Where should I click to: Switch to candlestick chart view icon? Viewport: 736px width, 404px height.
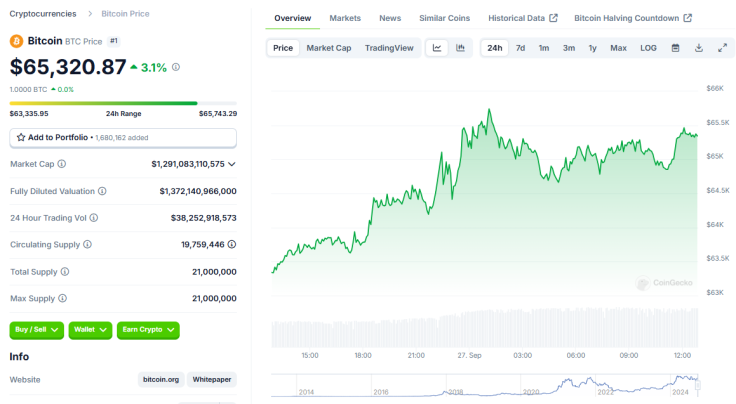(460, 48)
